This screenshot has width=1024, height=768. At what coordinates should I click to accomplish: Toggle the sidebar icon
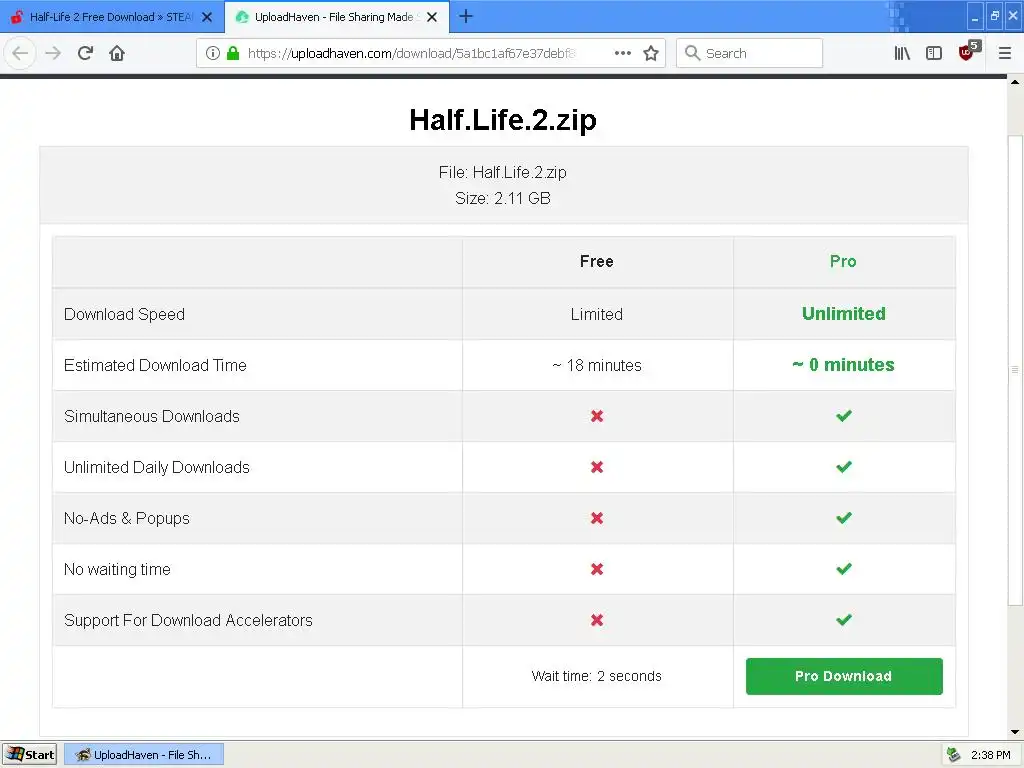(934, 53)
